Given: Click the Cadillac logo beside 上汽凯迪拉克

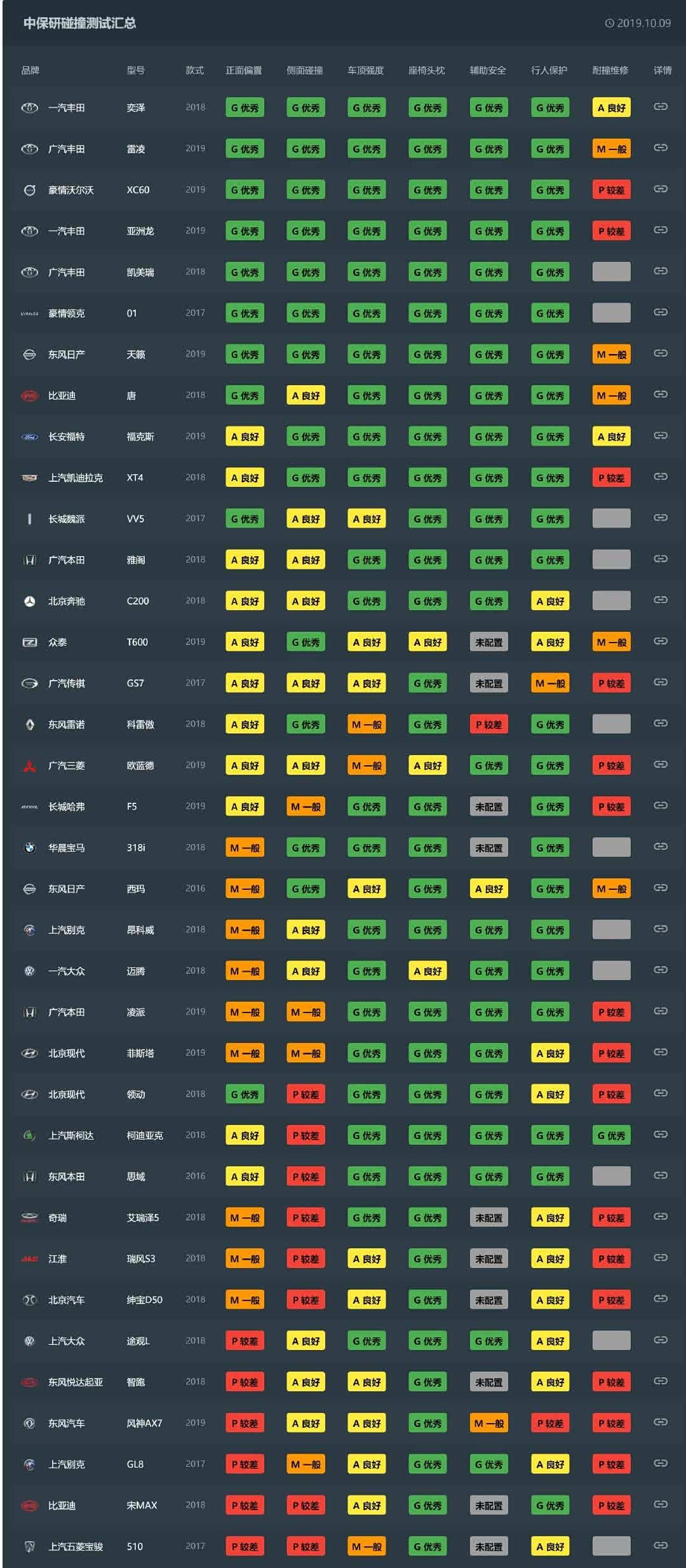Looking at the screenshot, I should tap(29, 478).
